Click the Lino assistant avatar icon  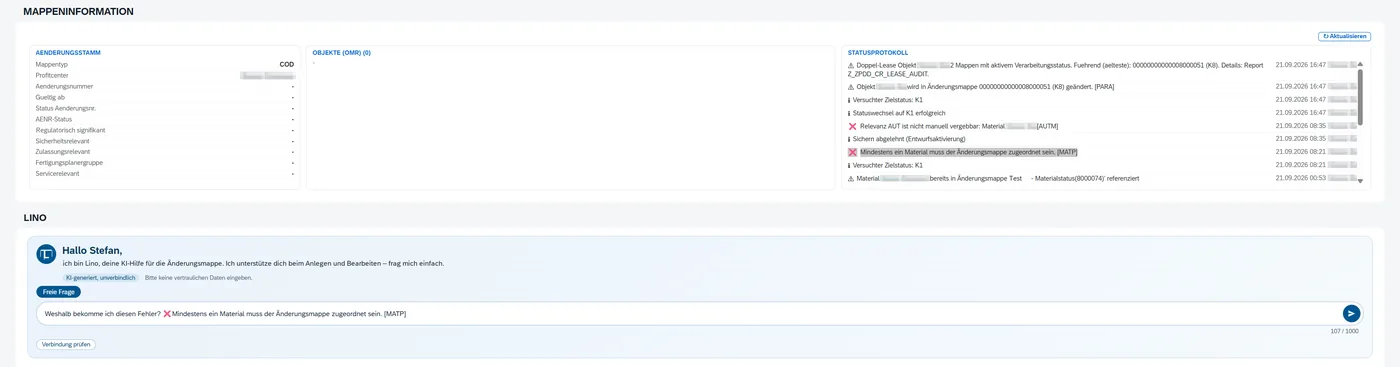46,254
